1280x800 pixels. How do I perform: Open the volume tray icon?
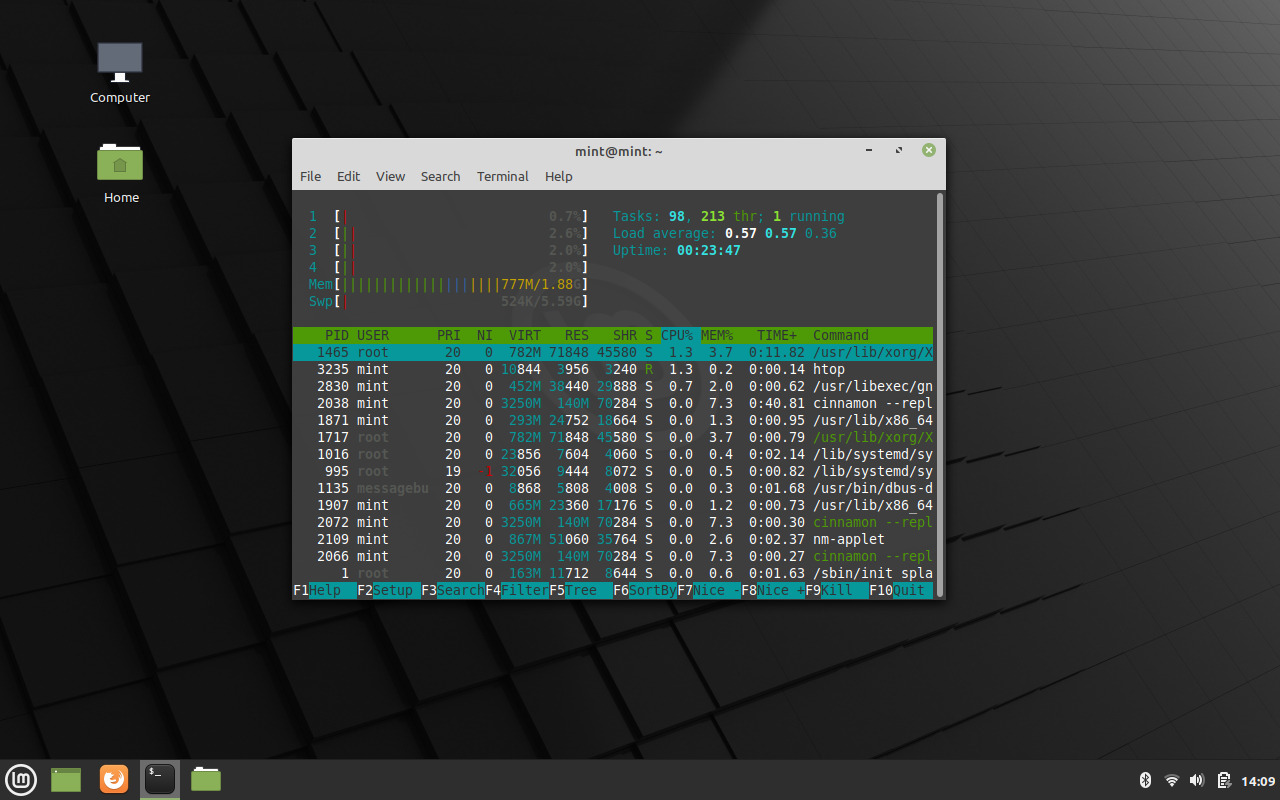tap(1197, 780)
